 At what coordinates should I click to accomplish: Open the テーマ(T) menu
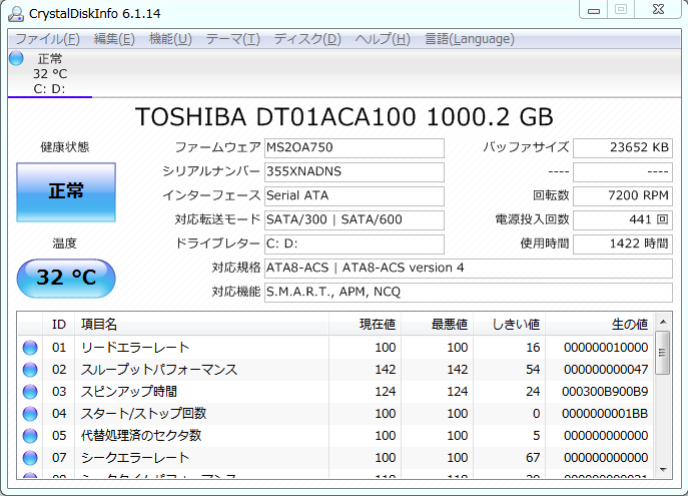pos(233,39)
